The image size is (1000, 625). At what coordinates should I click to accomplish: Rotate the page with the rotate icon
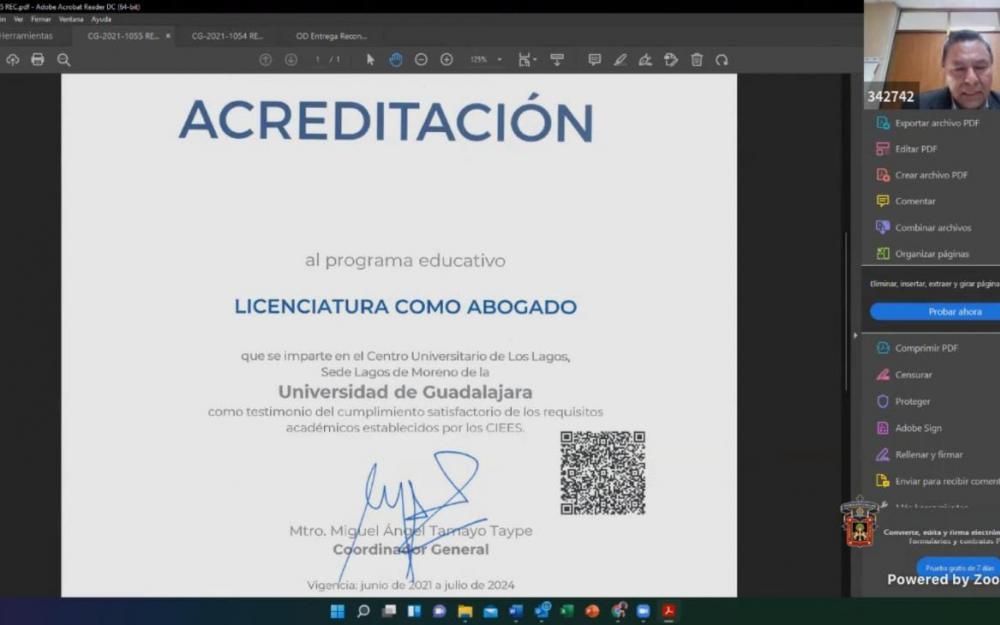click(722, 60)
